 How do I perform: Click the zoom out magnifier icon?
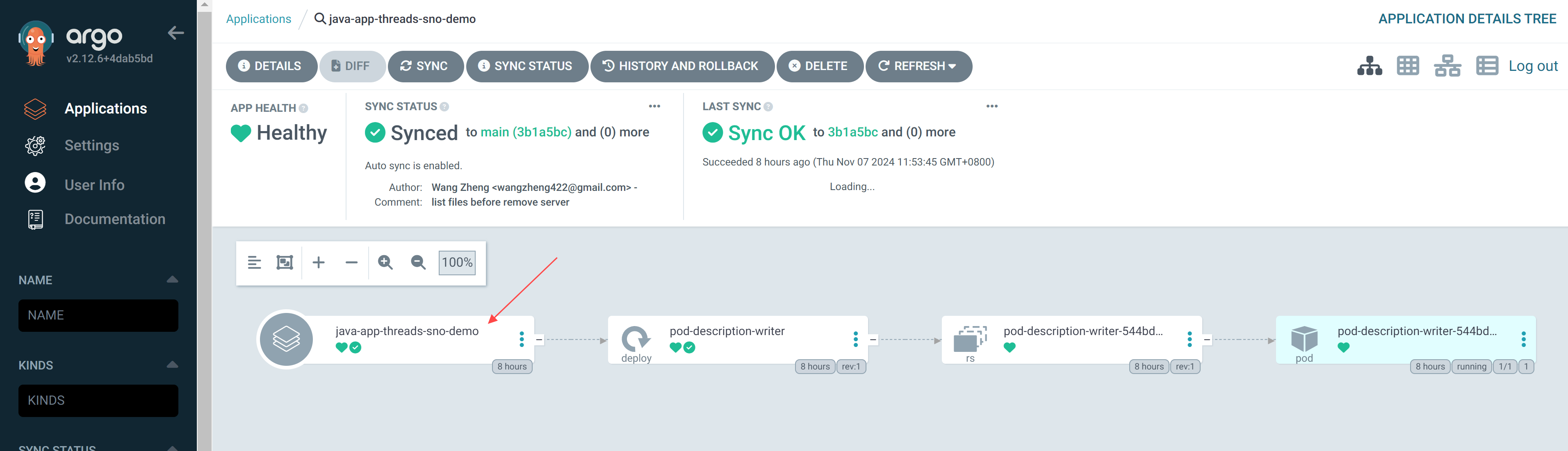pyautogui.click(x=418, y=263)
